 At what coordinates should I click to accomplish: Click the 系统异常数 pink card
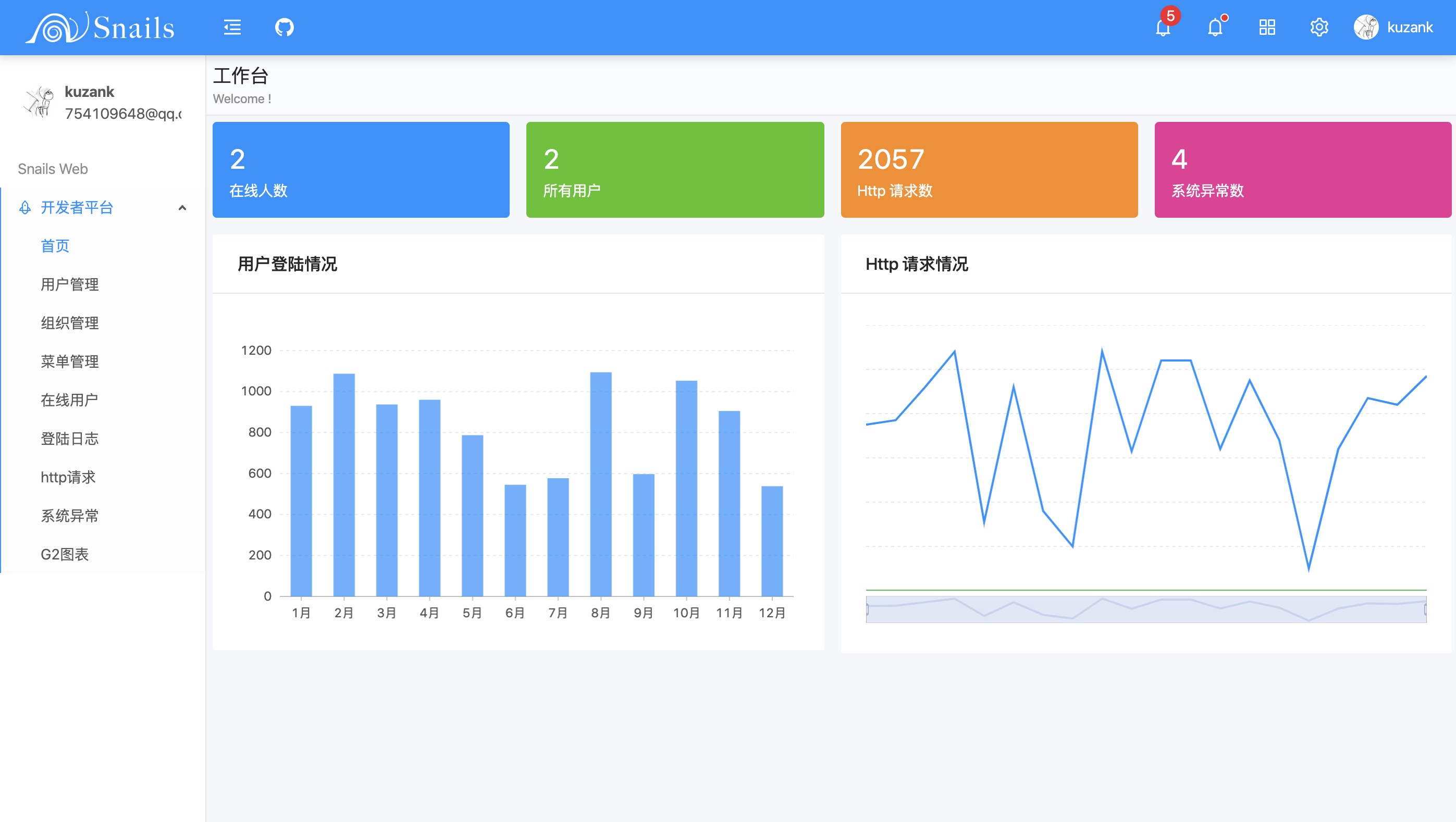tap(1302, 169)
